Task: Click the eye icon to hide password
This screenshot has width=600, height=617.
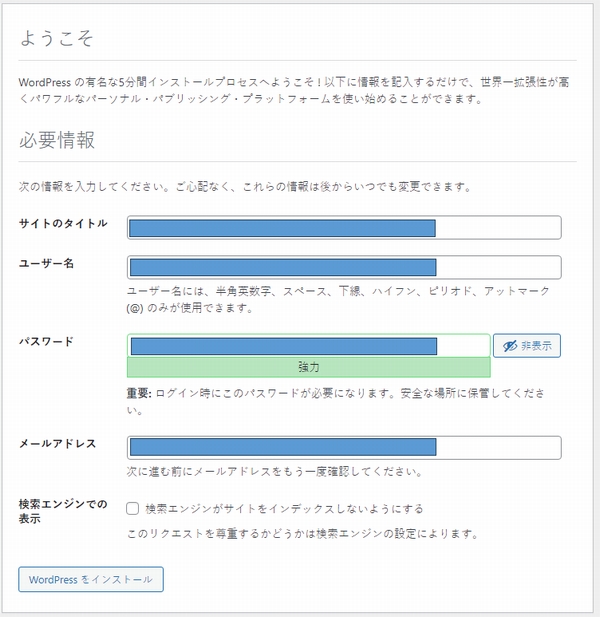Action: [x=510, y=346]
